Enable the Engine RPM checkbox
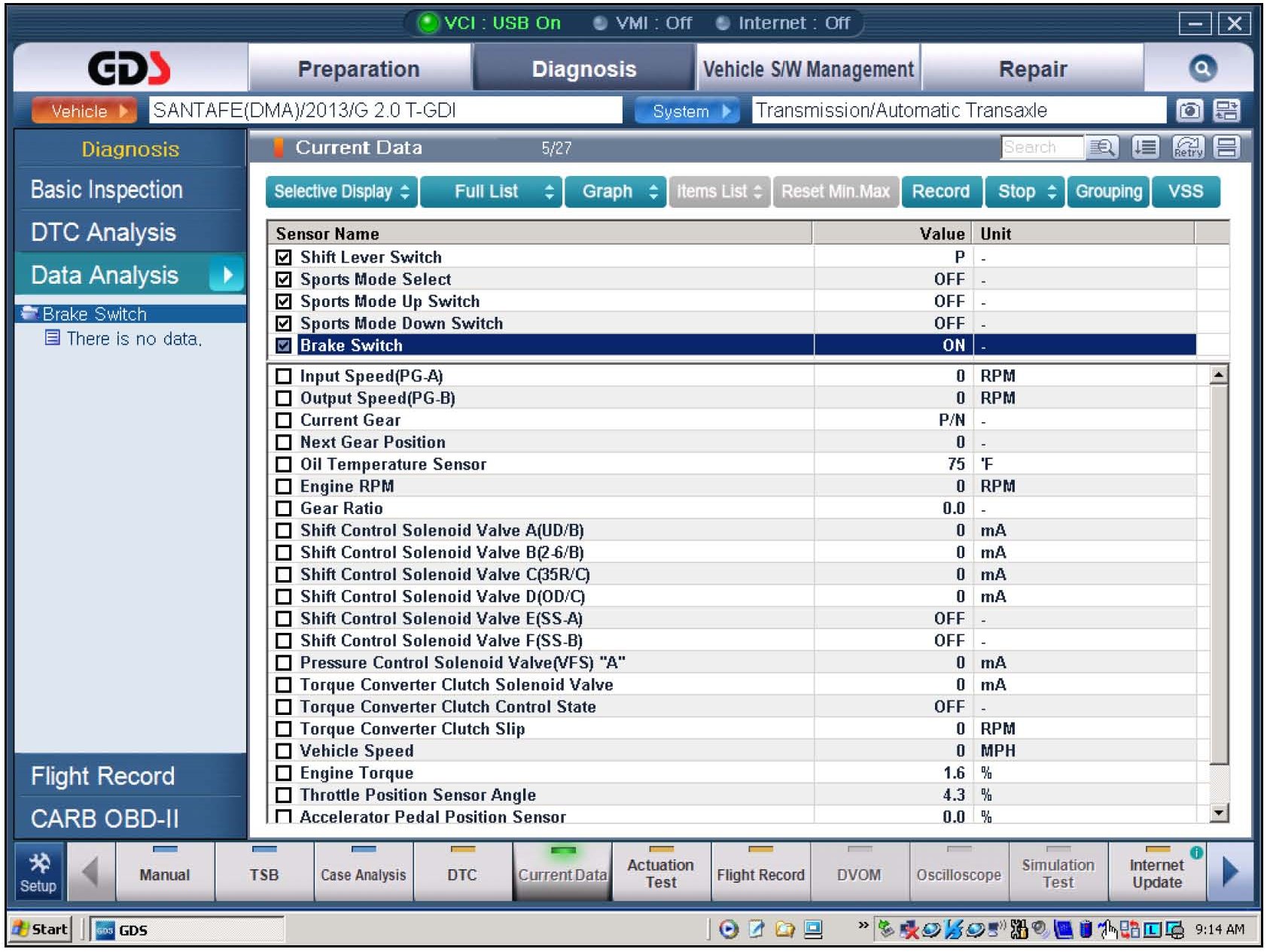 [284, 486]
